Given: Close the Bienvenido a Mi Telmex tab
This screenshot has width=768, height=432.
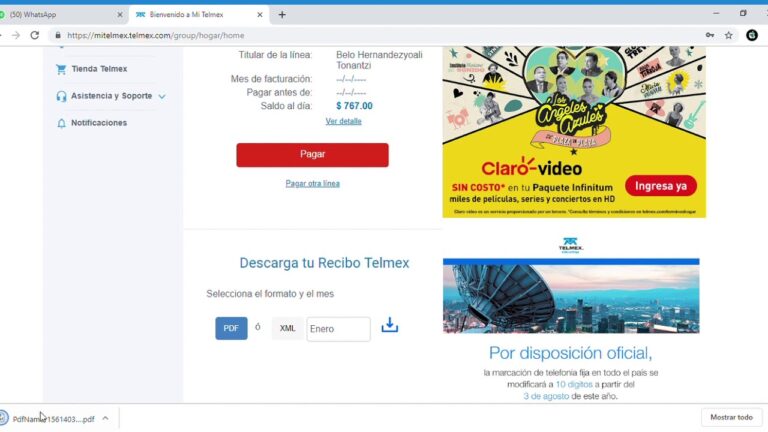Looking at the screenshot, I should (x=260, y=15).
